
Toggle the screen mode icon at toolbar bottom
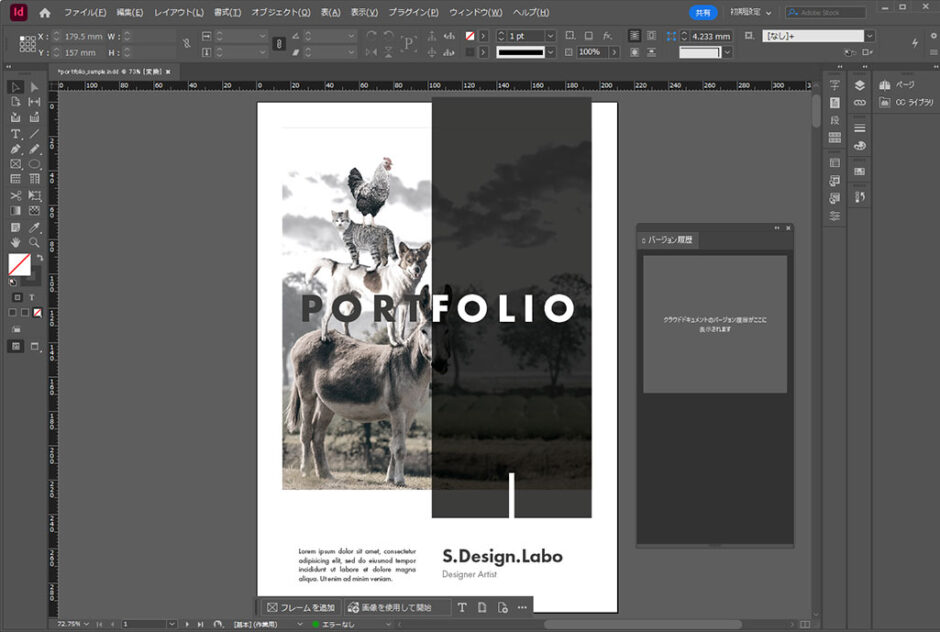[x=15, y=345]
